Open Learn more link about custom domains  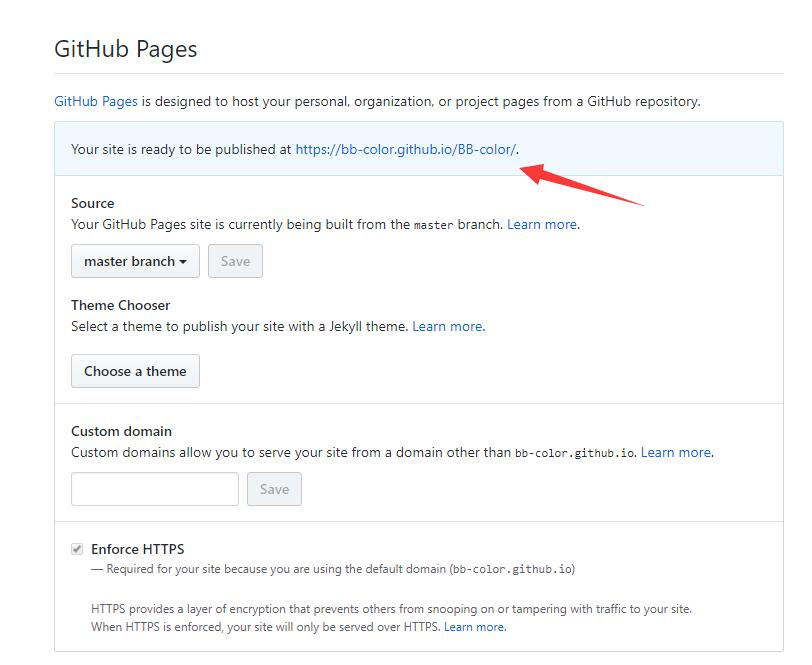[x=676, y=452]
